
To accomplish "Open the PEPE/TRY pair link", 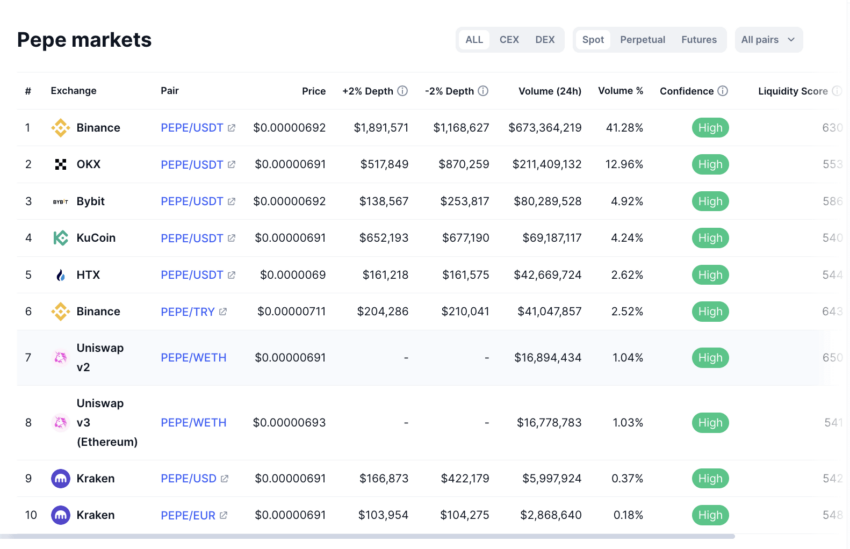I will click(x=188, y=312).
